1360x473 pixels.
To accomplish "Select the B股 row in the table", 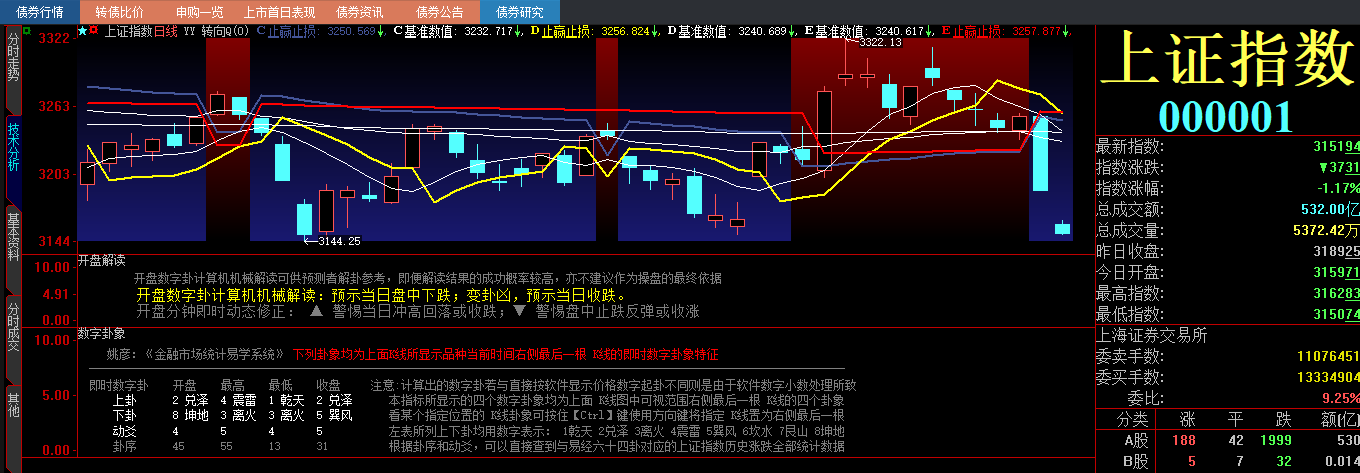I will [1228, 461].
